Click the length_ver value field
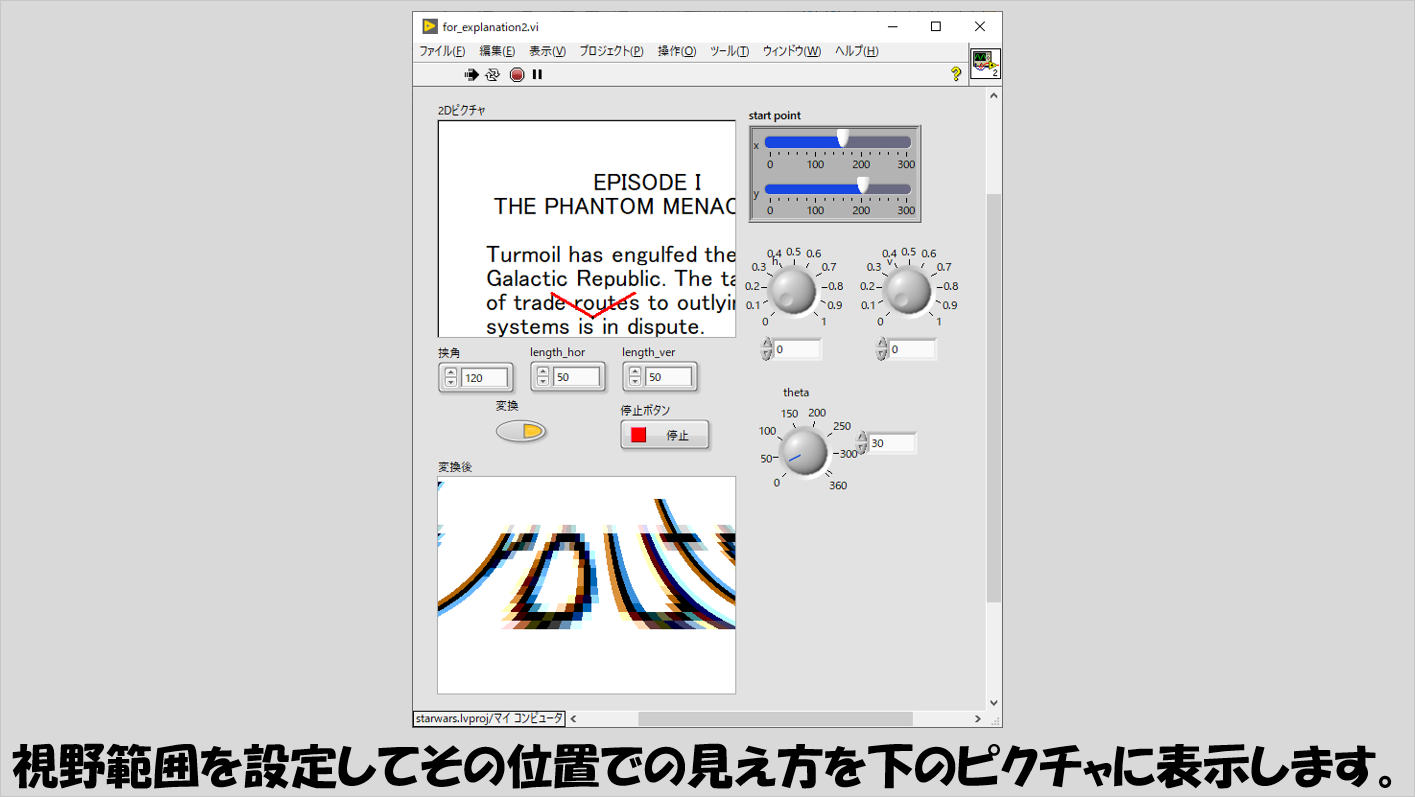Viewport: 1415px width, 797px height. 669,377
